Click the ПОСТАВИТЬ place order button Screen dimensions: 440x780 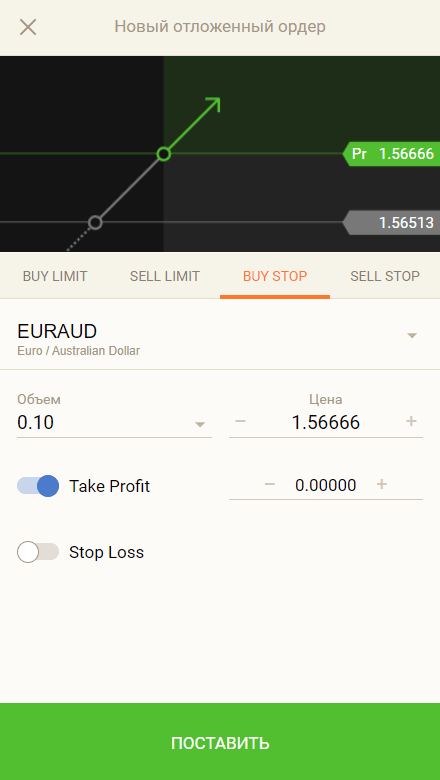point(220,742)
